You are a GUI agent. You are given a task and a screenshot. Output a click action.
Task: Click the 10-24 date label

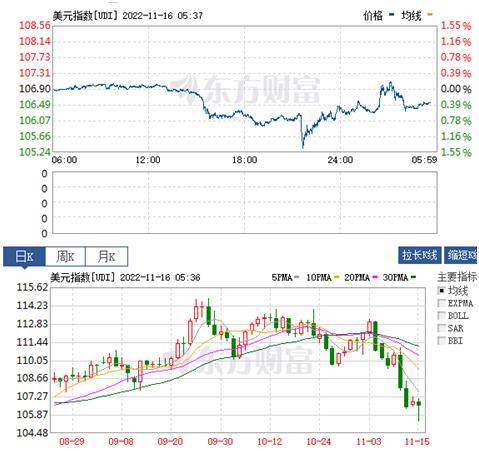(x=318, y=442)
